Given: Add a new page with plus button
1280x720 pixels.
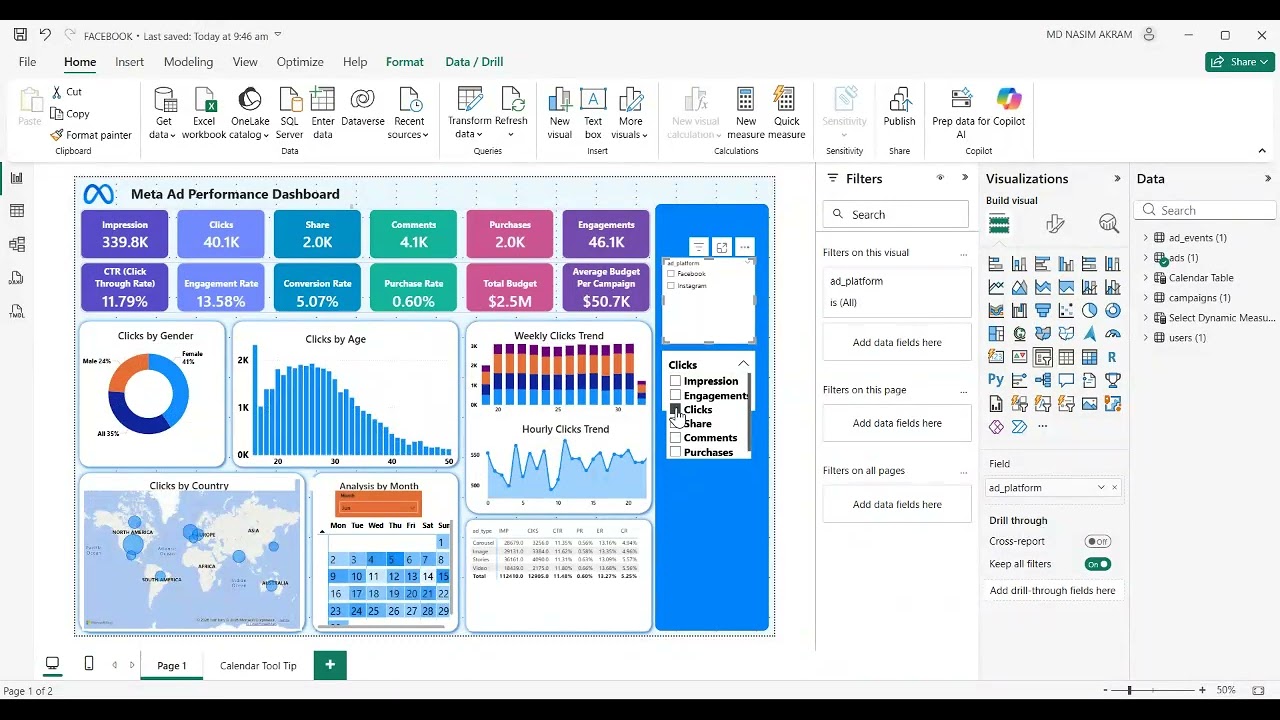Looking at the screenshot, I should tap(329, 664).
